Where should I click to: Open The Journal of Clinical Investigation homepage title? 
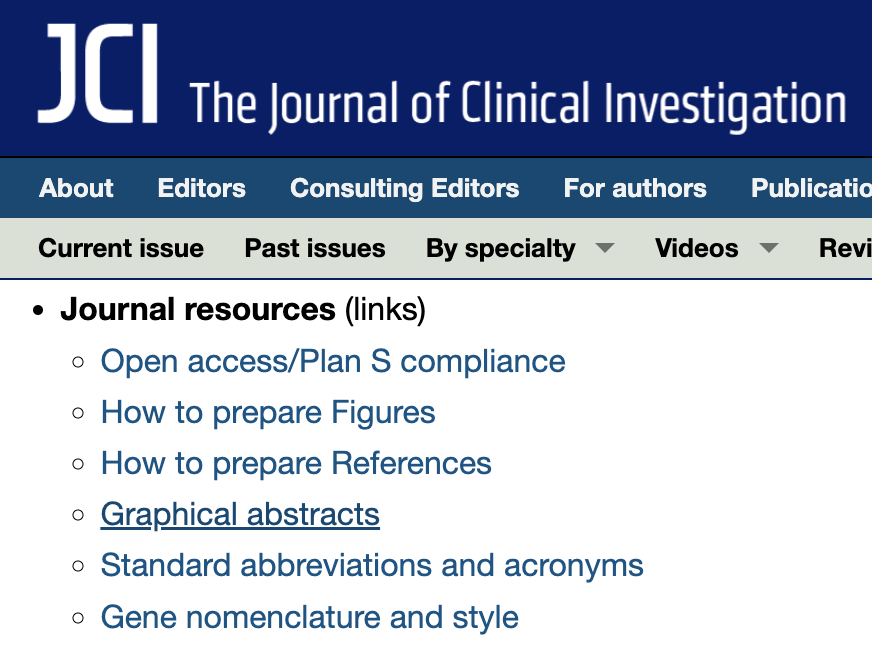[x=517, y=104]
